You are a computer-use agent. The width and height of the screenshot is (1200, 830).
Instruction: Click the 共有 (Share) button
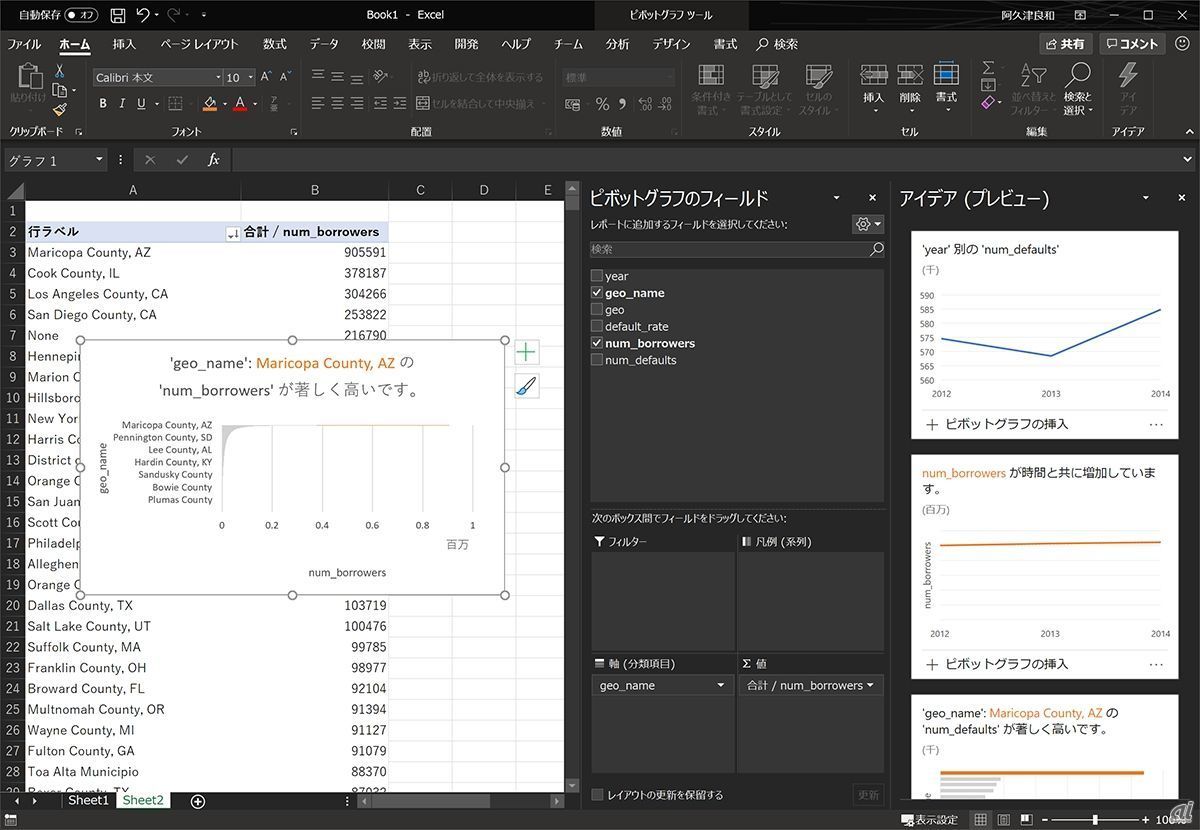[1065, 44]
